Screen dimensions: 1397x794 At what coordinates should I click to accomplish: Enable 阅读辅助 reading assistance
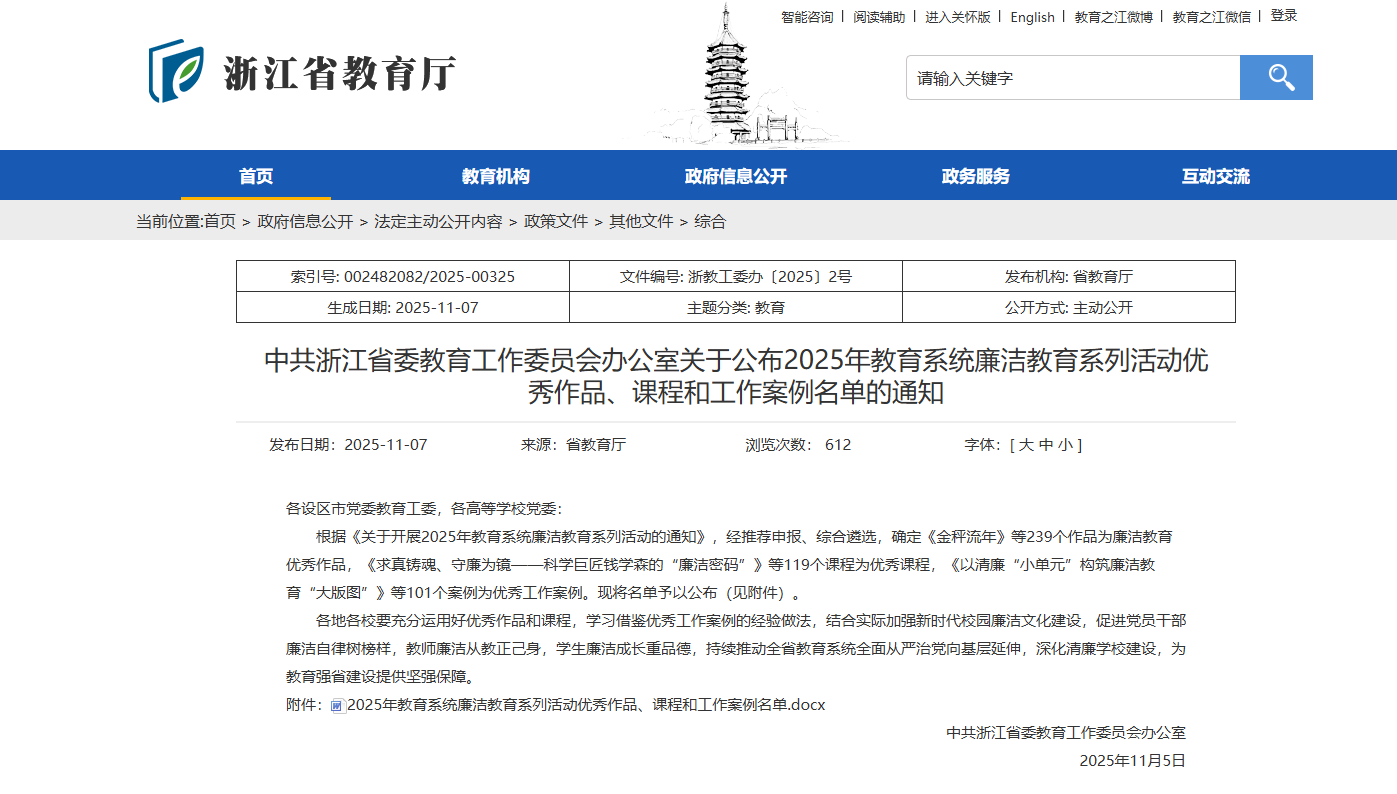(879, 17)
